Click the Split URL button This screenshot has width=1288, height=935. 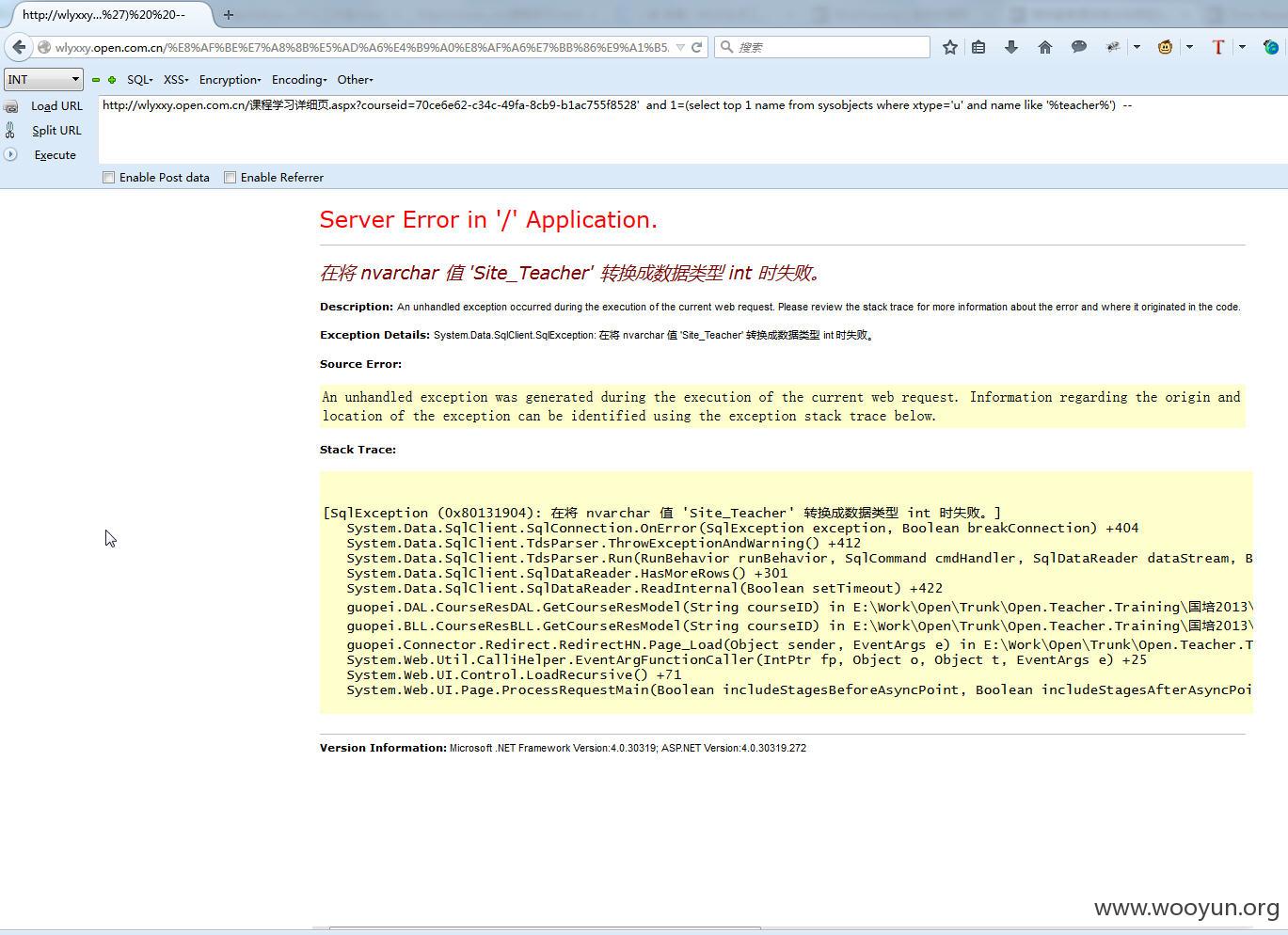[x=56, y=131]
